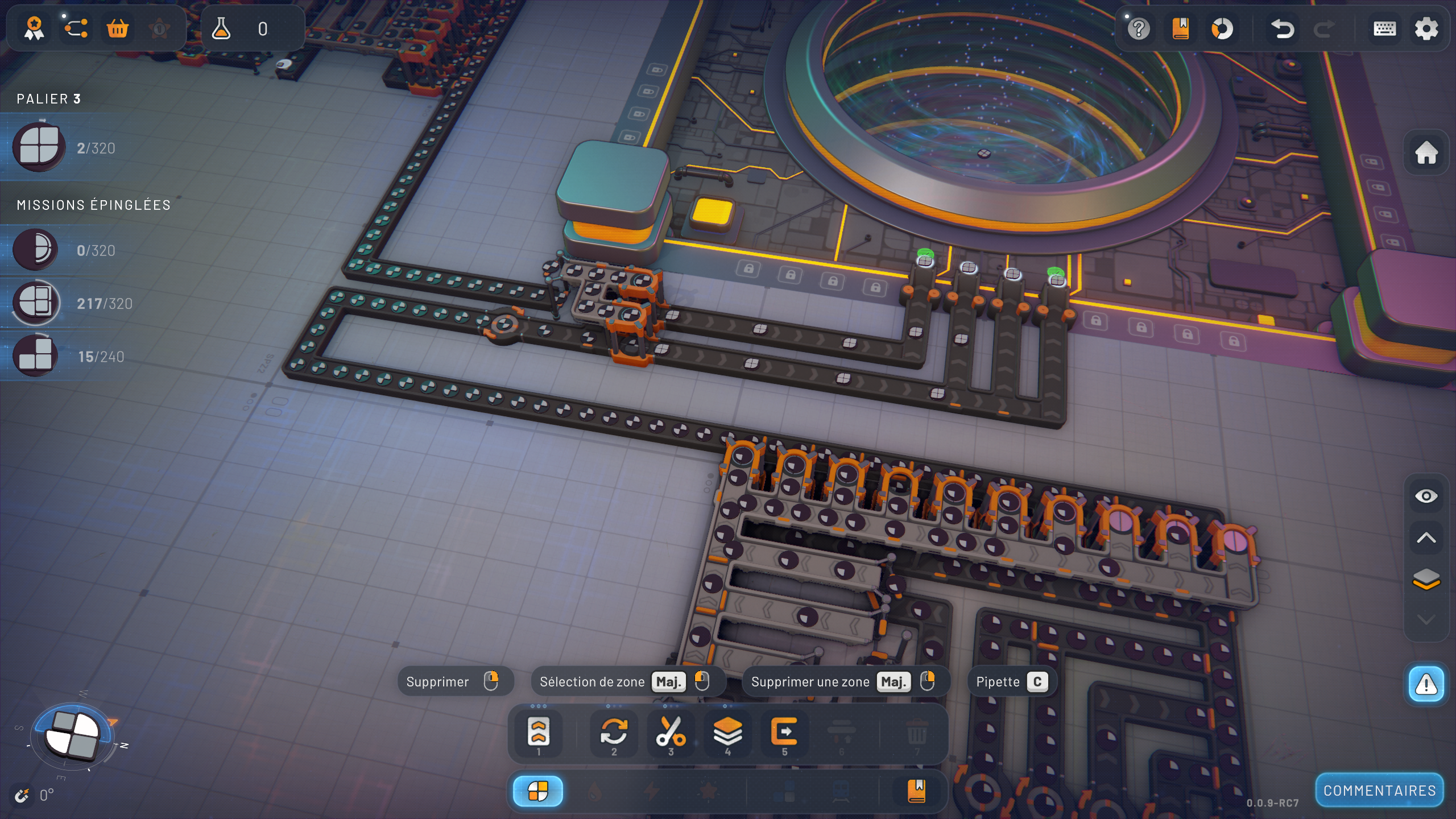Screen dimensions: 1456x819
Task: Move up one layer with chevron
Action: coord(1426,538)
